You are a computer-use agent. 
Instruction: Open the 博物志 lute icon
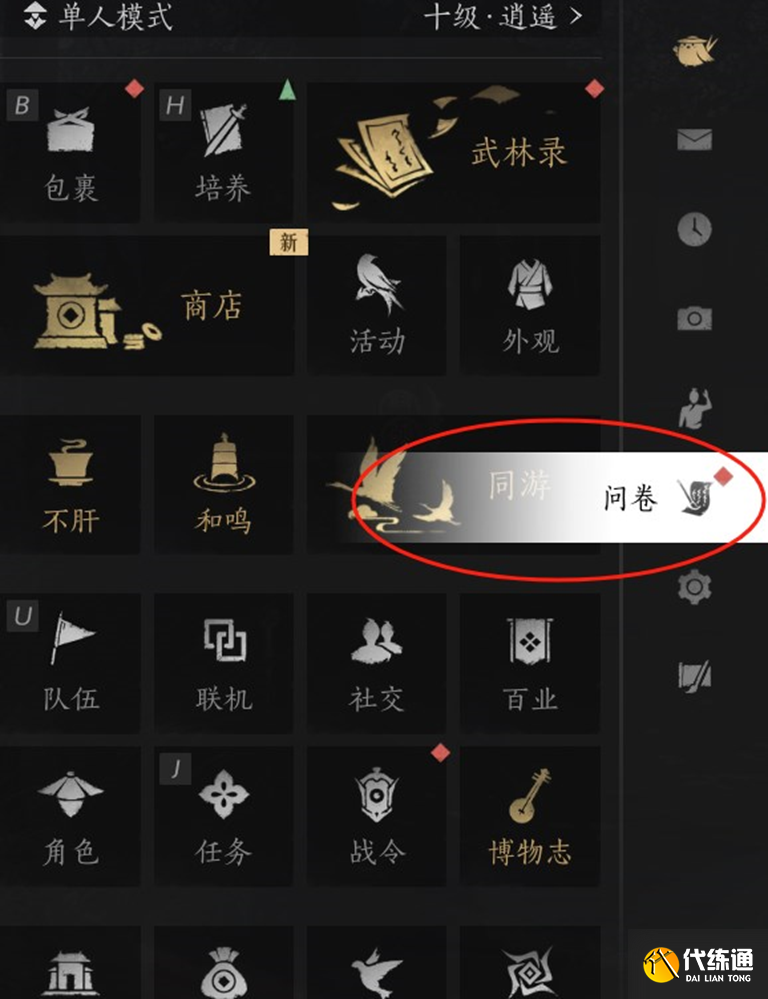pos(530,816)
